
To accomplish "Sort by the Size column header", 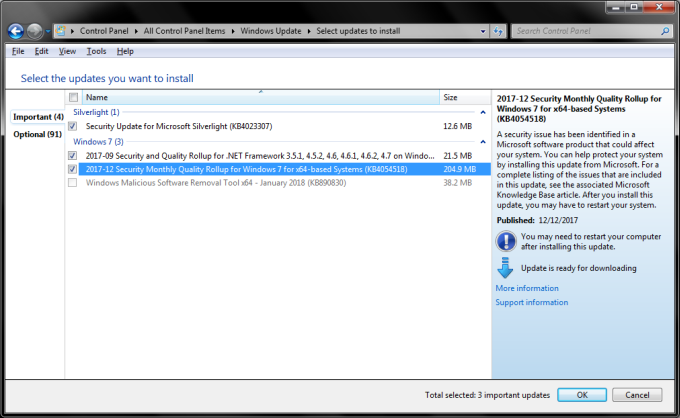I will [x=465, y=97].
